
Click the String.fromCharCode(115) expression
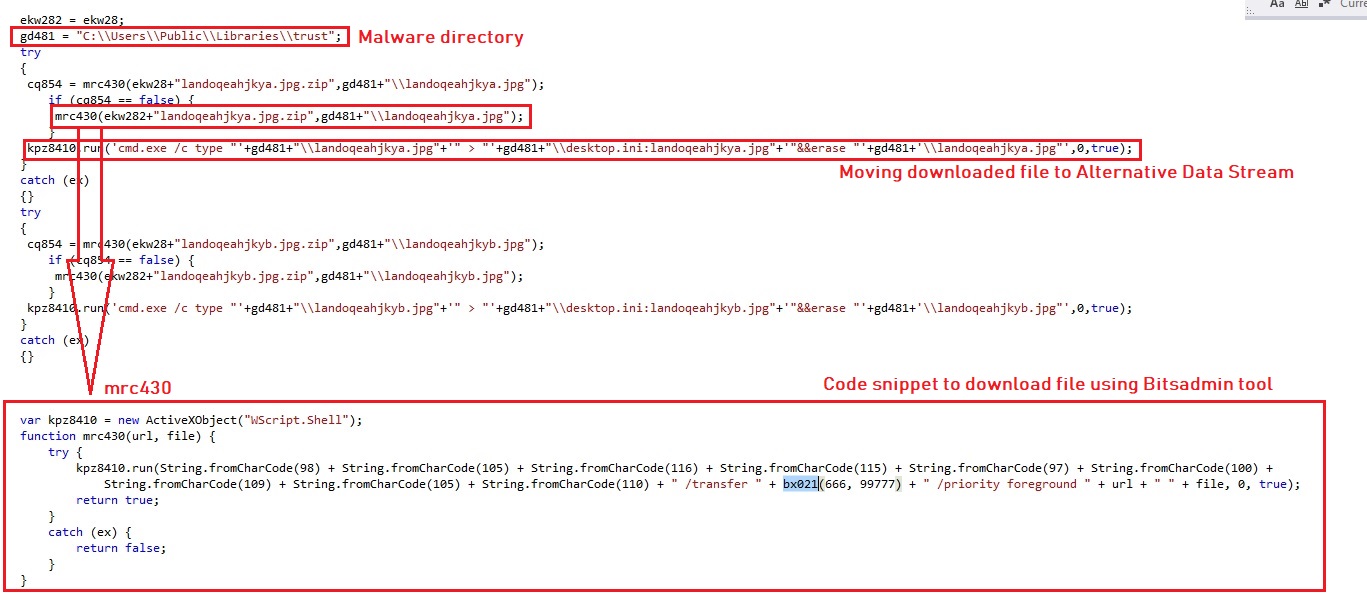tap(807, 468)
